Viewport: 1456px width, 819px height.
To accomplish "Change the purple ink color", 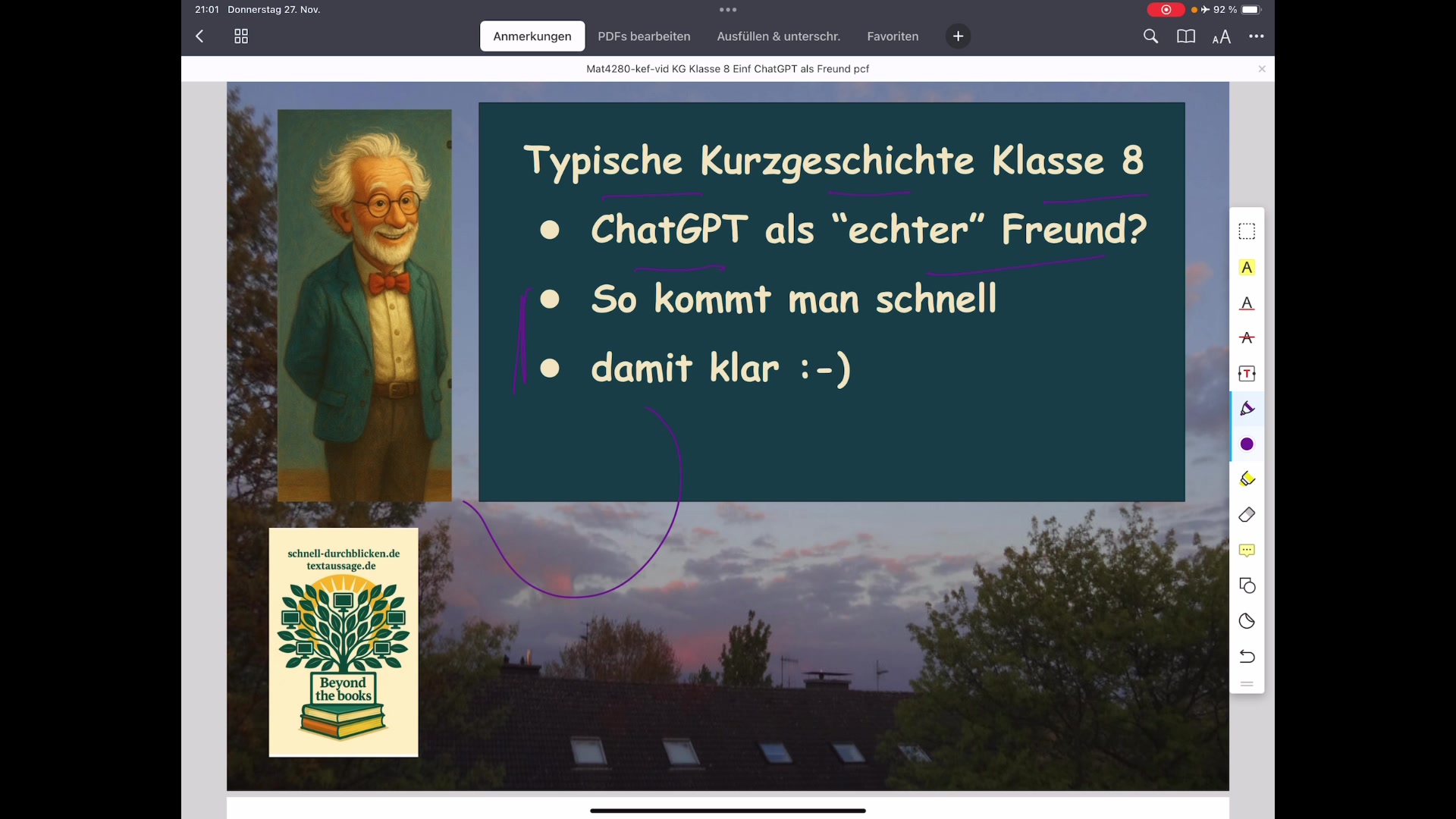I will 1247,444.
